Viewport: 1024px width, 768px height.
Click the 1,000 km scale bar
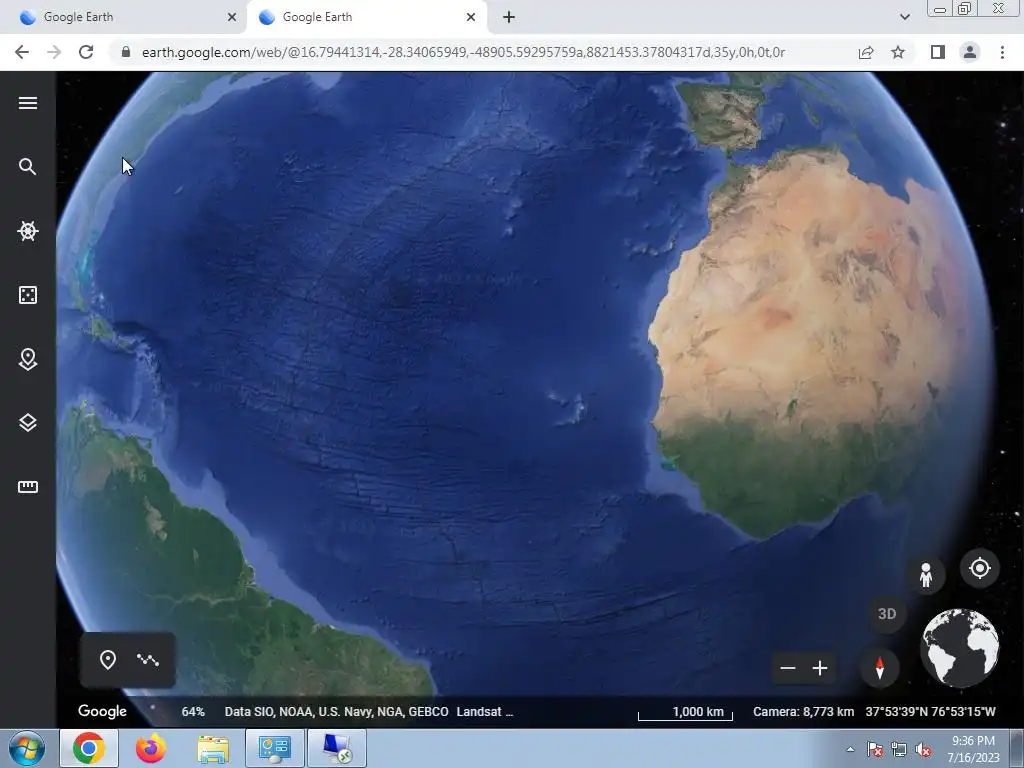685,712
